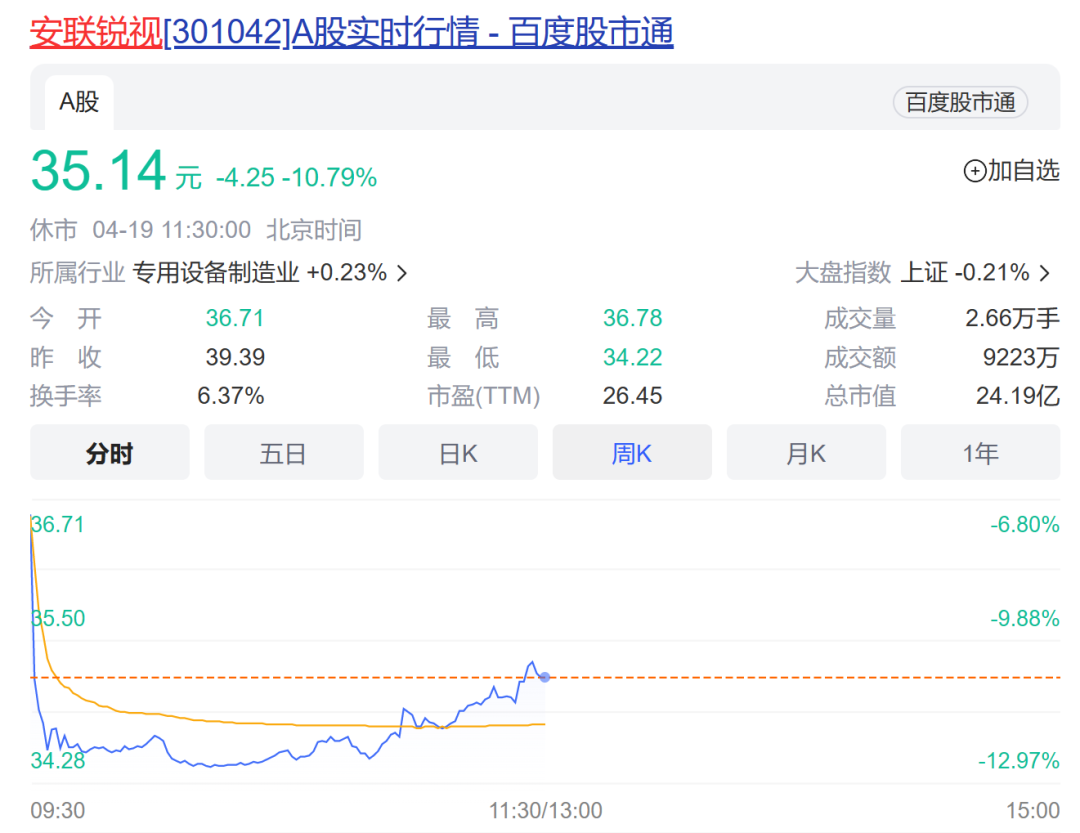Viewport: 1080px width, 833px height.
Task: Expand industry details chevron after +0.23%
Action: tap(402, 274)
